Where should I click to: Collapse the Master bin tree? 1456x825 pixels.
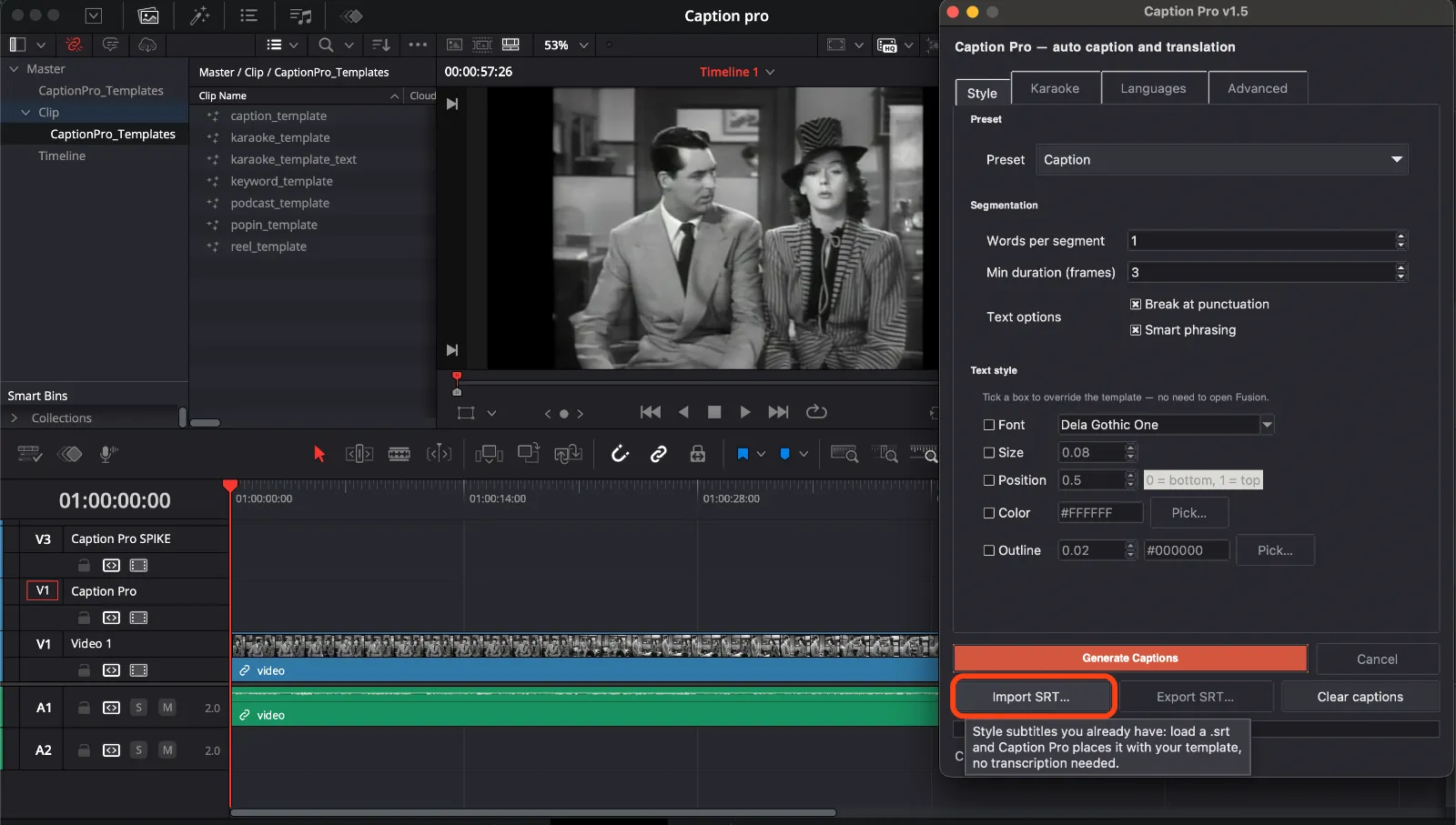(x=14, y=69)
